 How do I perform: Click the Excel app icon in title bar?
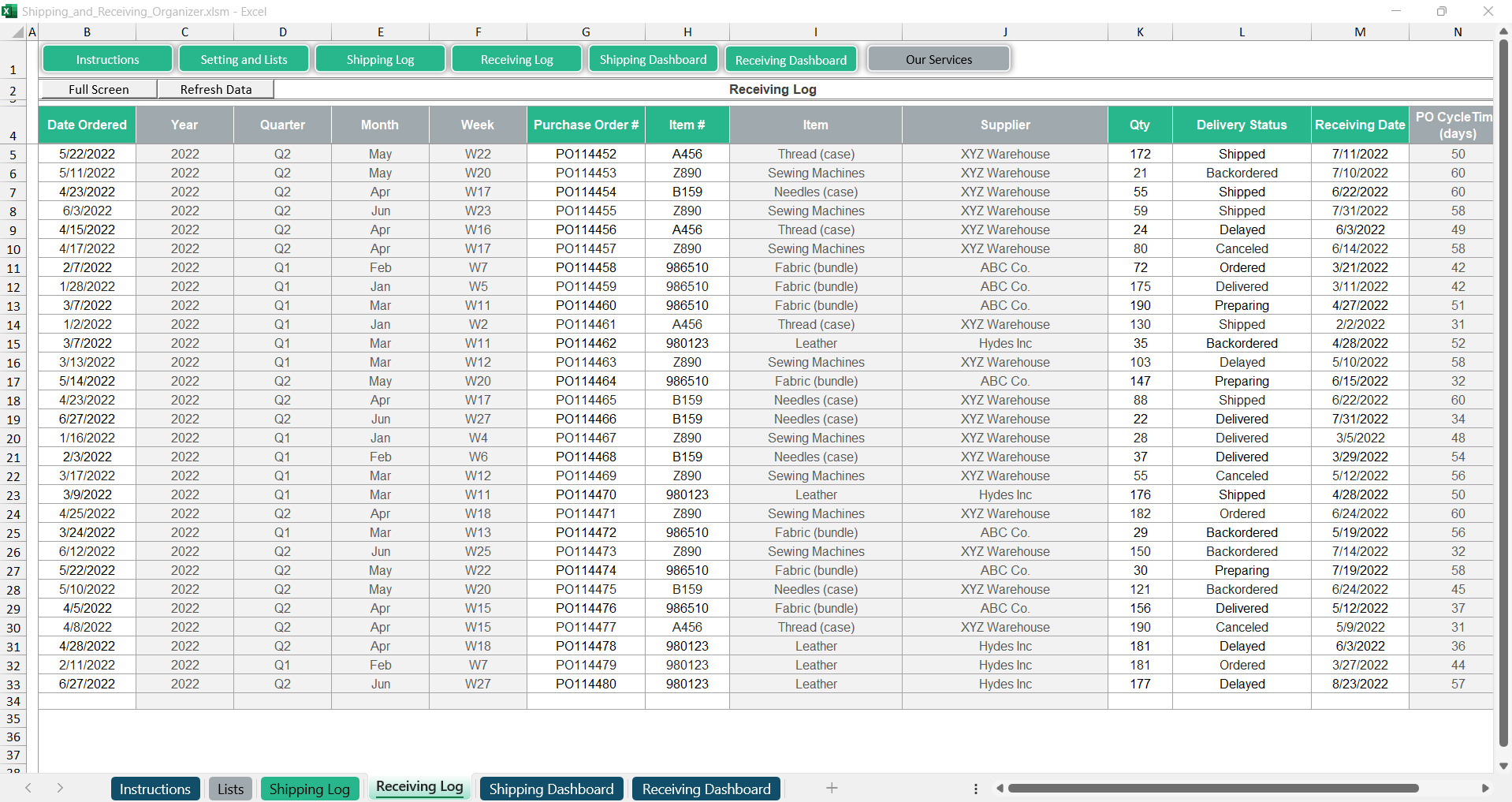pyautogui.click(x=9, y=11)
